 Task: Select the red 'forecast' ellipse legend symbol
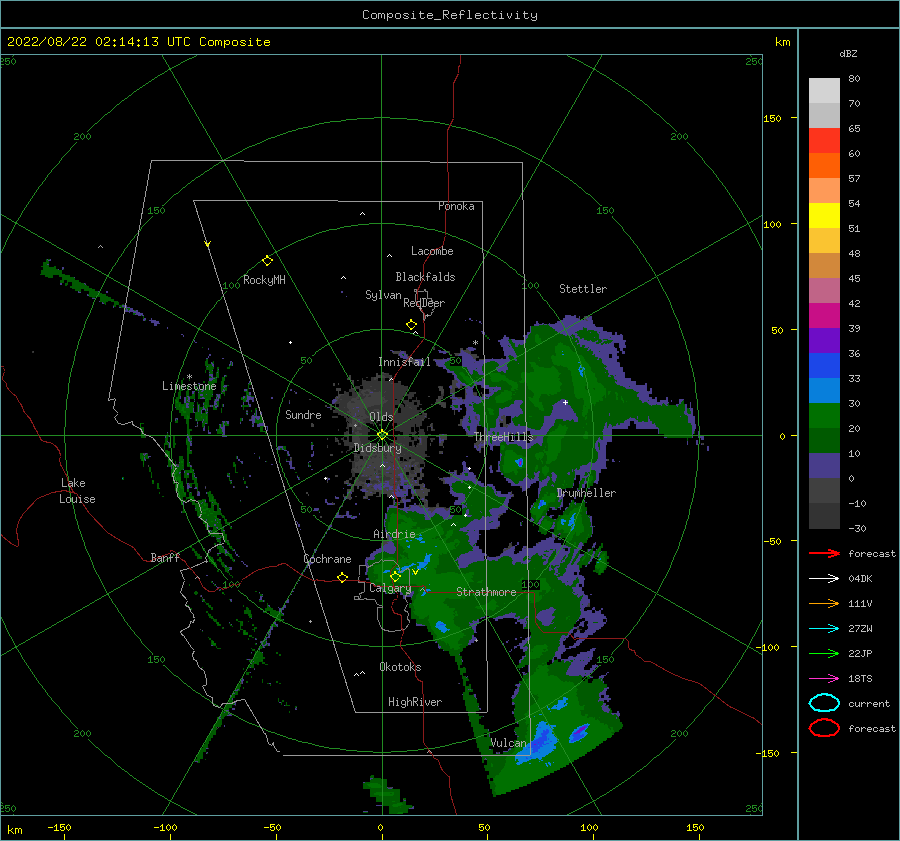click(x=824, y=728)
